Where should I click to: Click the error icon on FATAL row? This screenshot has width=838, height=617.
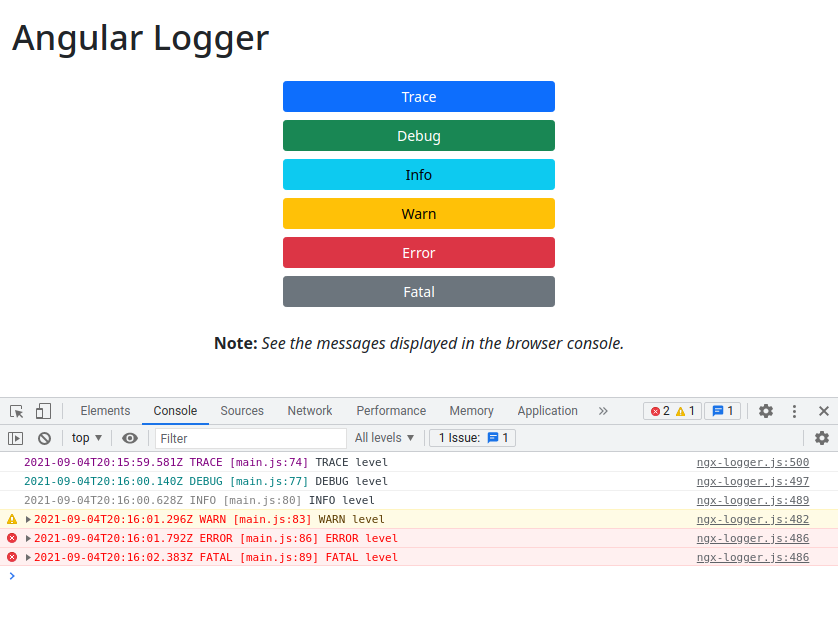pyautogui.click(x=12, y=557)
